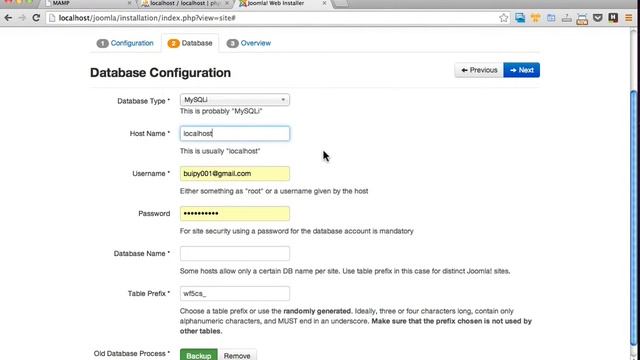Open the gray keyboard extension icon
This screenshot has width=640, height=360.
(x=567, y=18)
